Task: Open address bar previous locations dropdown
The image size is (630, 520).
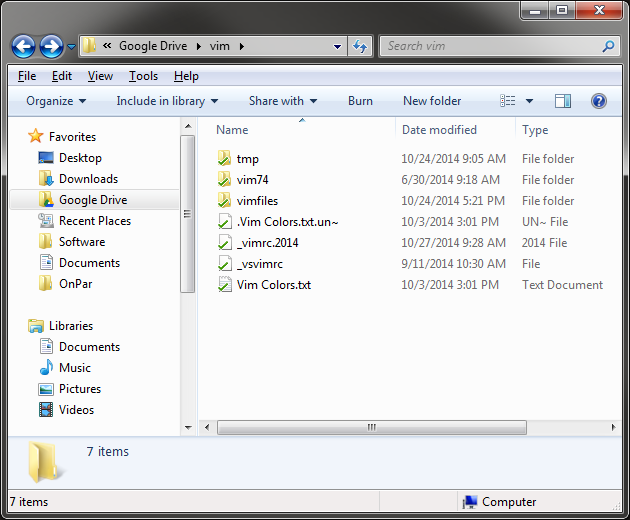Action: click(338, 47)
